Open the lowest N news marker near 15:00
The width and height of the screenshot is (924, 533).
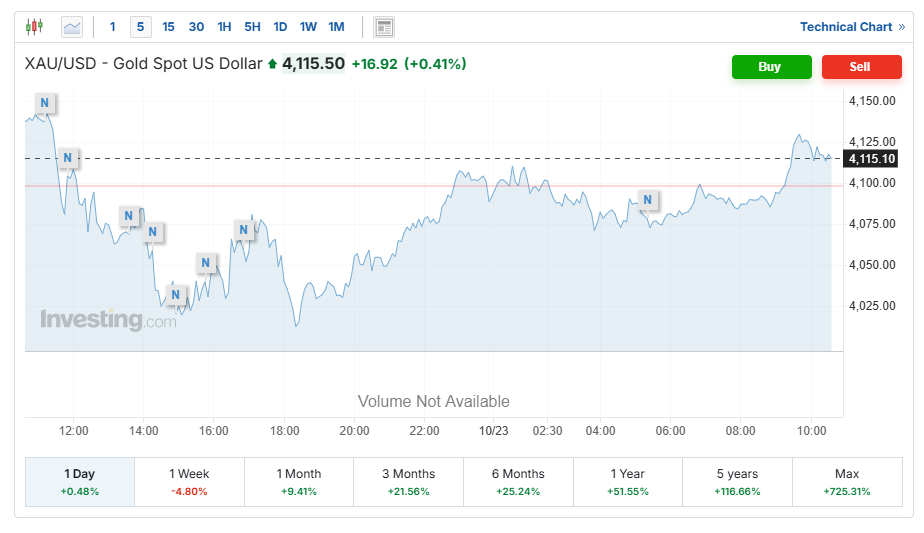(176, 295)
